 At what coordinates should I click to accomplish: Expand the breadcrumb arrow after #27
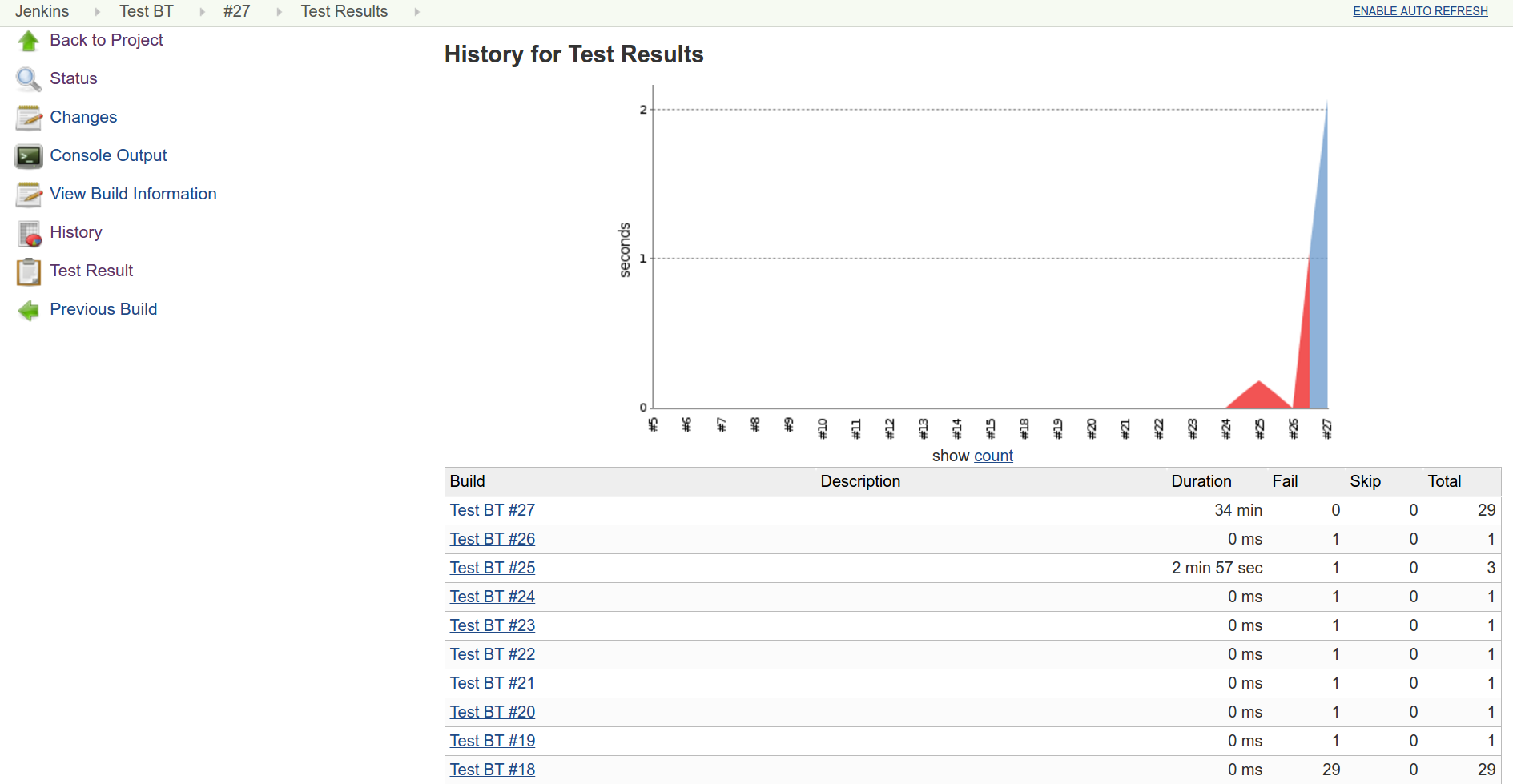[x=279, y=12]
